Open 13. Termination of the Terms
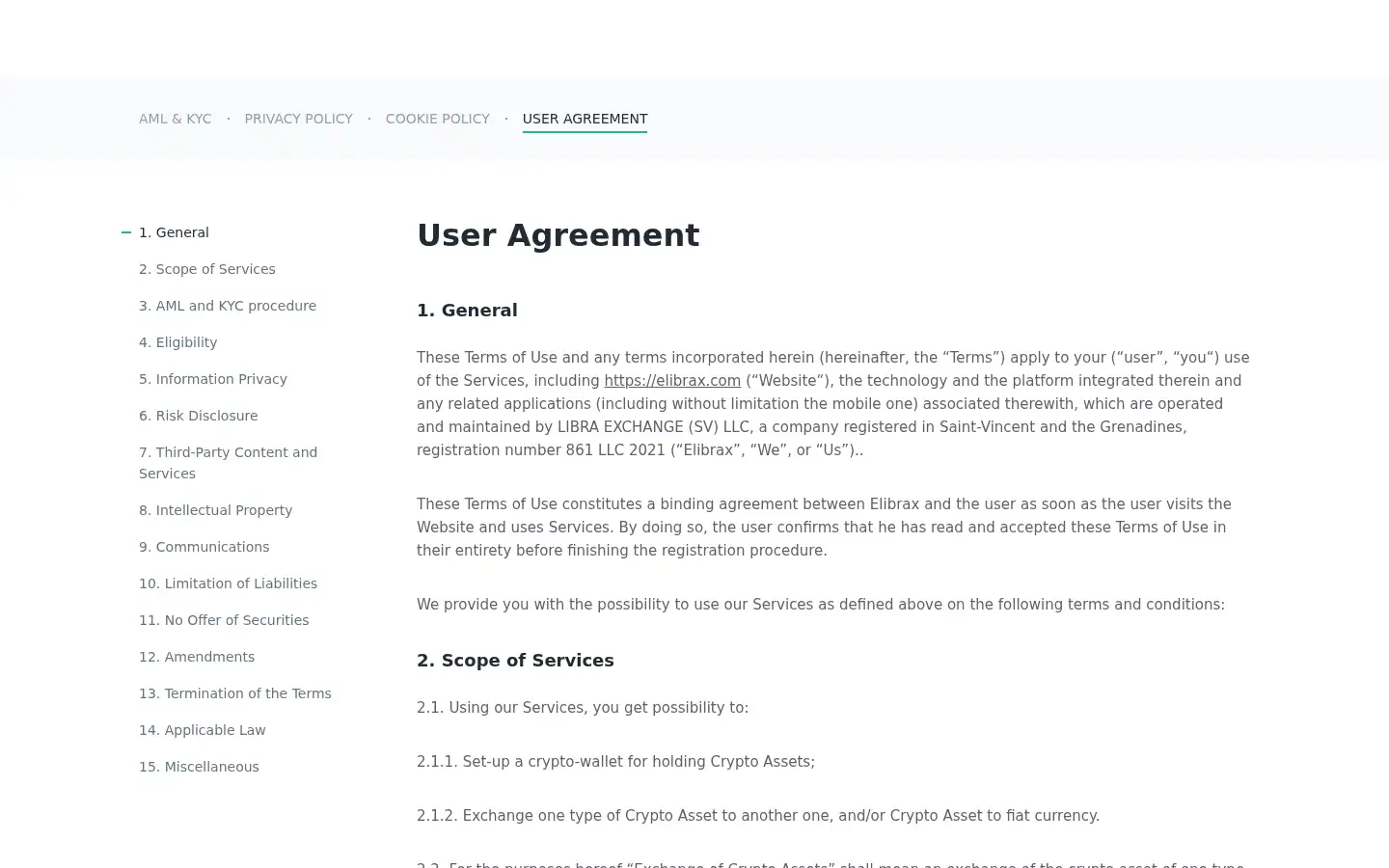Screen dimensions: 1389x868 [x=234, y=693]
